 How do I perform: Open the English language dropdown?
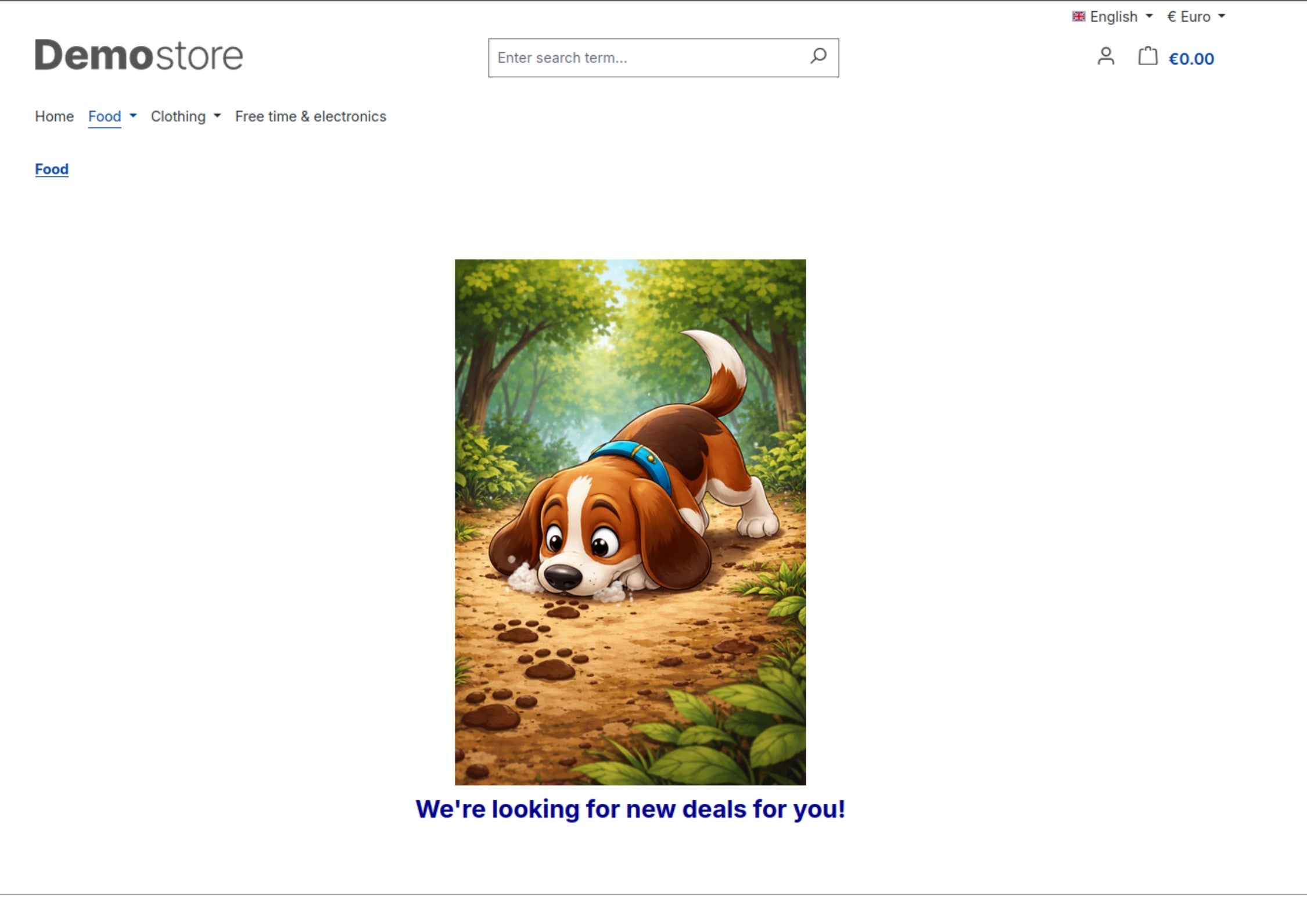coord(1113,17)
